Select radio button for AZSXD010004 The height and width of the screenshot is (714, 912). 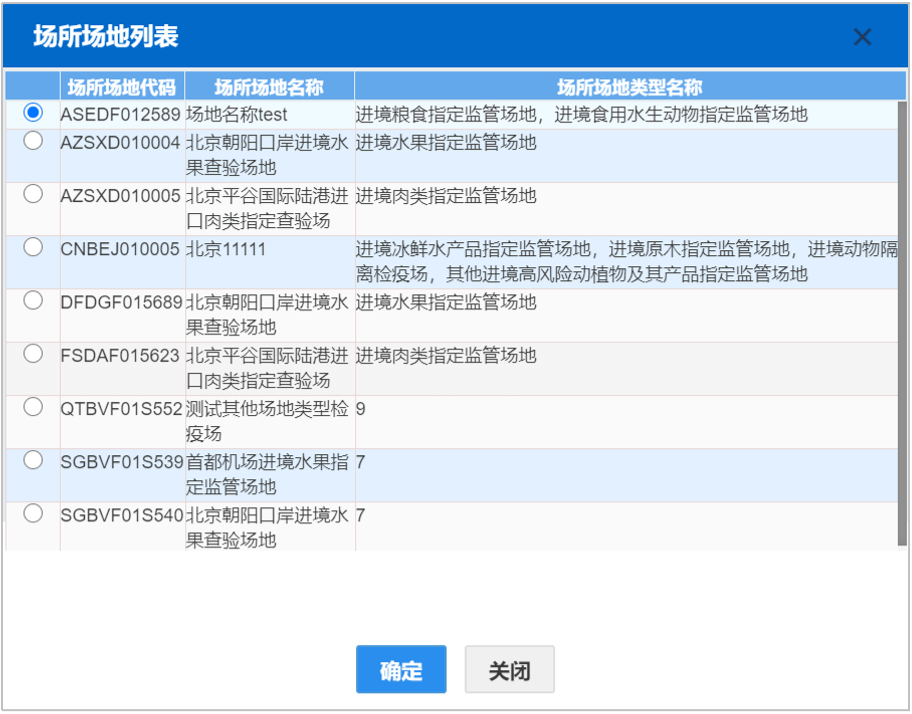[x=33, y=140]
